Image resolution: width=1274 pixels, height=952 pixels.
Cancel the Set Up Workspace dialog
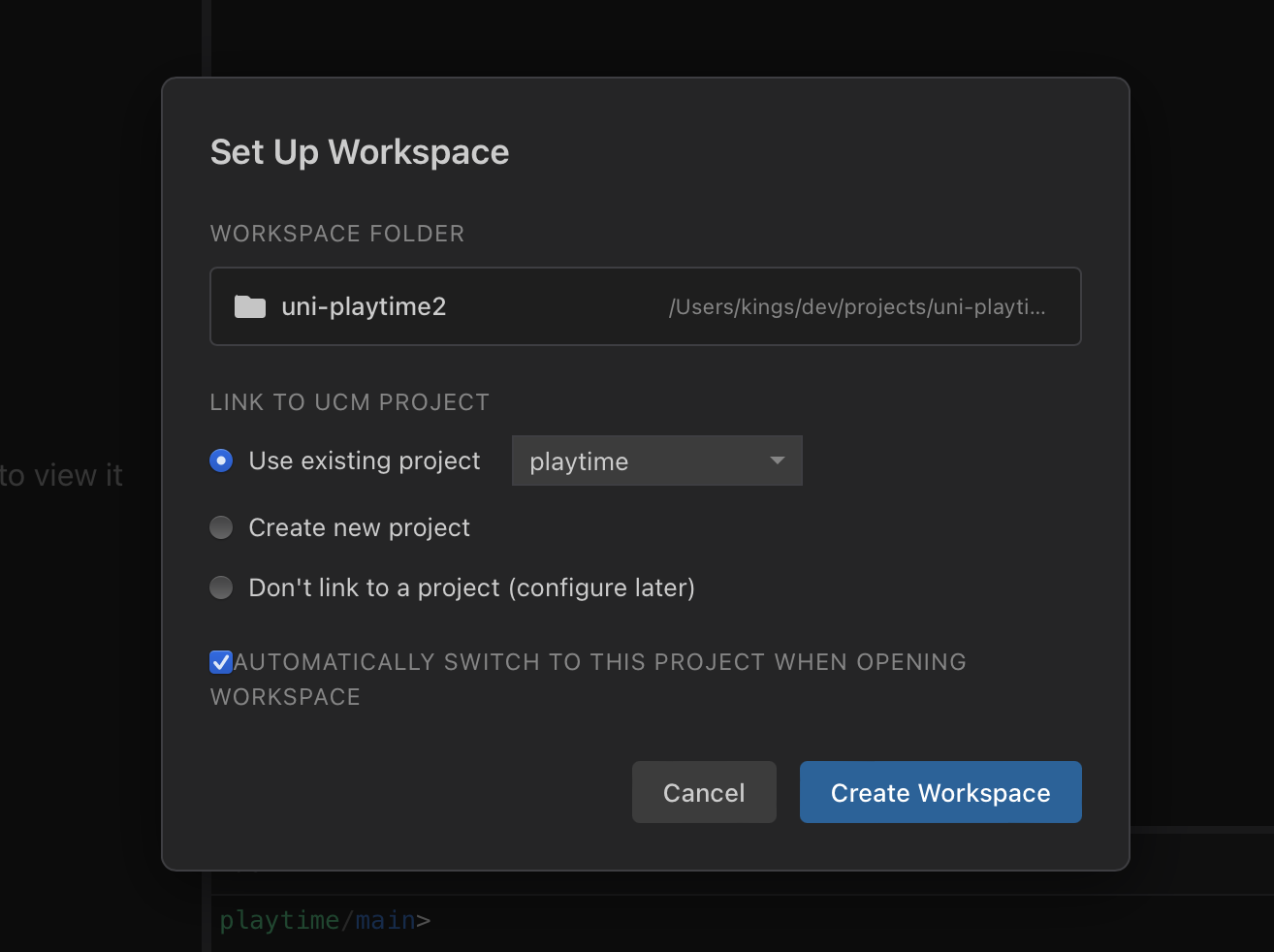click(704, 792)
